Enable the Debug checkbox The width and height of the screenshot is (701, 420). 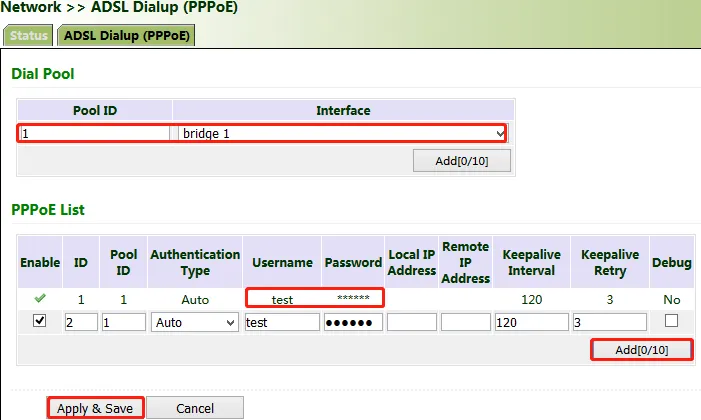coord(671,320)
